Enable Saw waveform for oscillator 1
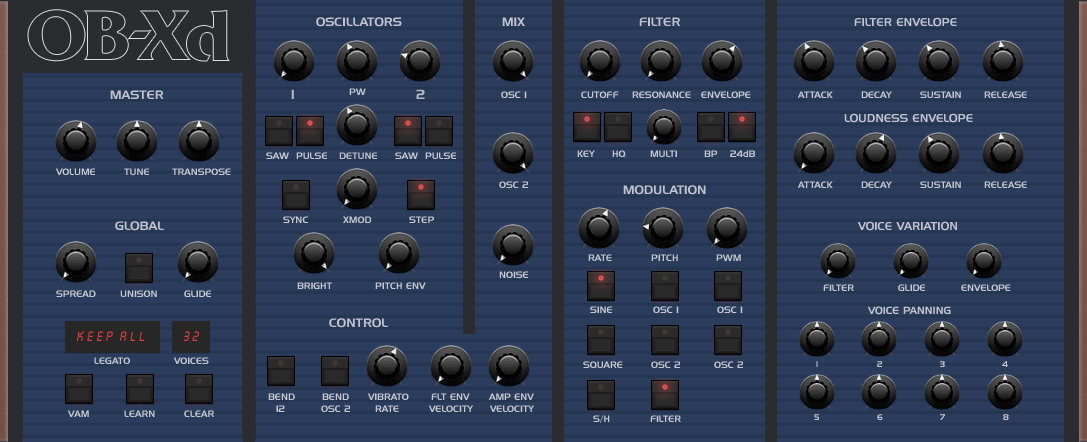The image size is (1087, 442). [x=279, y=131]
